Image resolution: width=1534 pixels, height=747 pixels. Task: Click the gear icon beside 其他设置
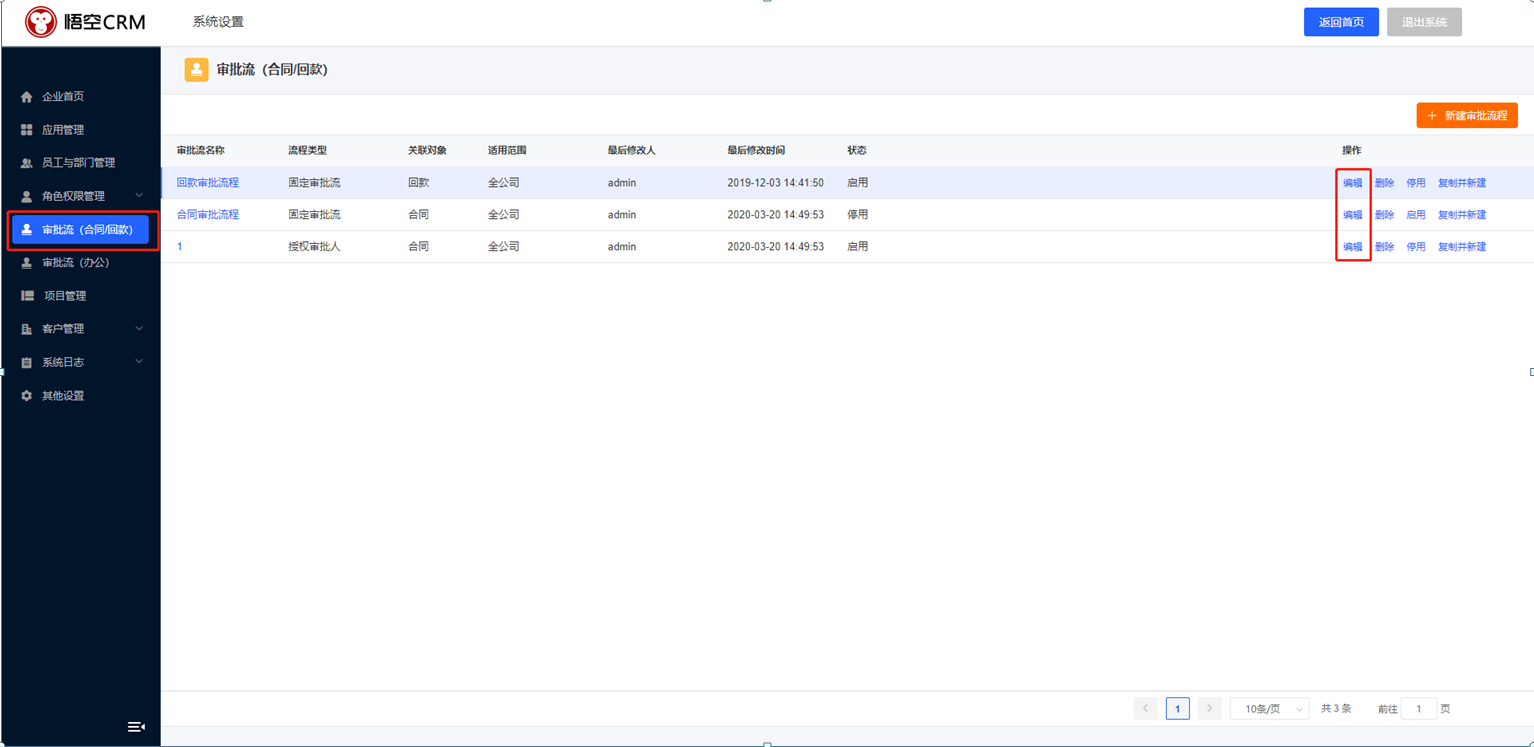[x=27, y=396]
